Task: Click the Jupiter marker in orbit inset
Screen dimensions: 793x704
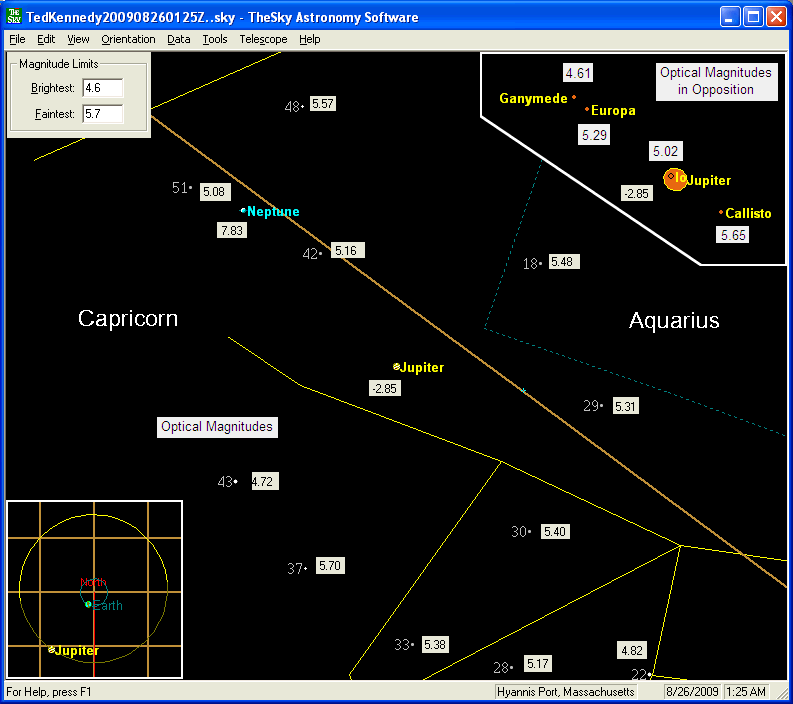Action: coord(51,650)
